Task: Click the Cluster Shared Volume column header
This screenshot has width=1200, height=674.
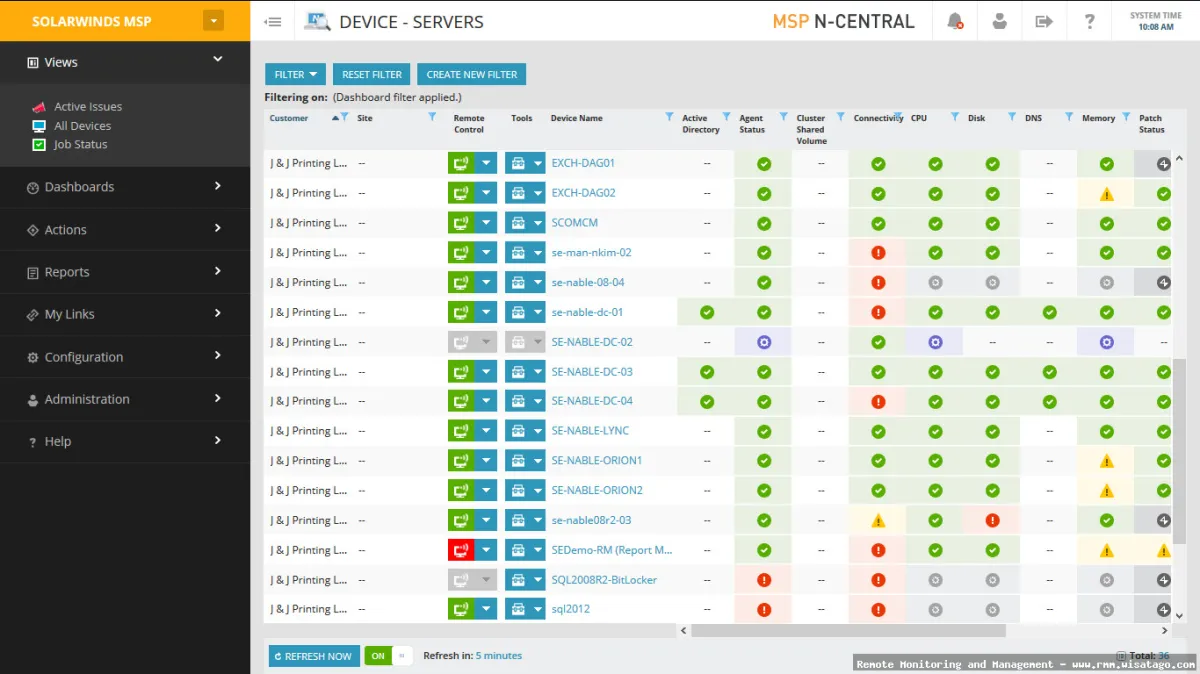Action: click(811, 129)
